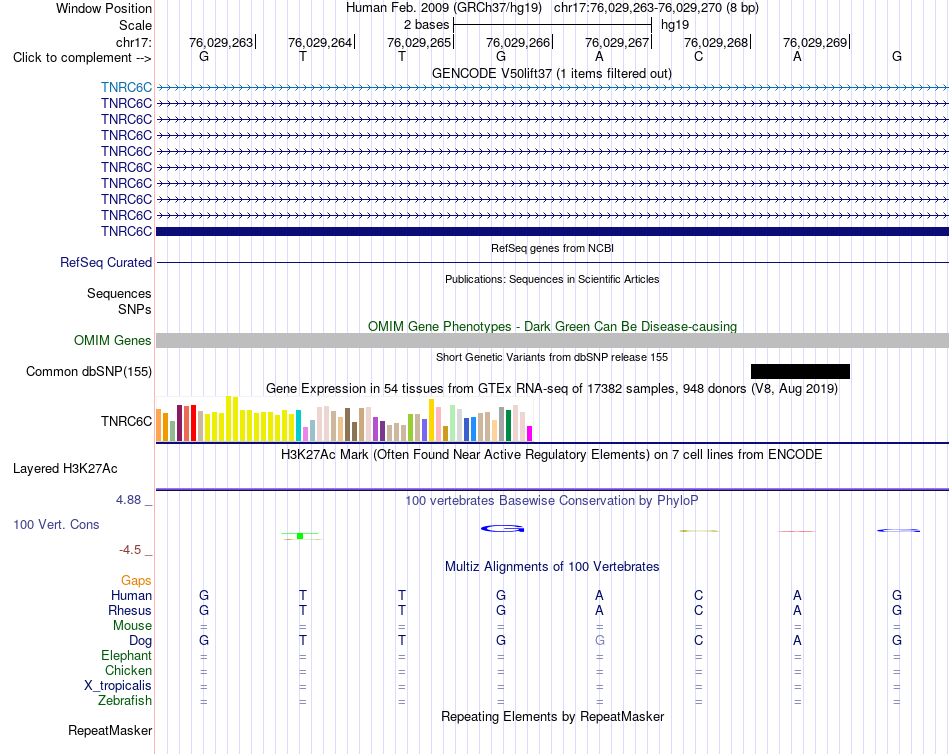Click 'Publications: Sequences in Scientific Articles' title

[552, 279]
